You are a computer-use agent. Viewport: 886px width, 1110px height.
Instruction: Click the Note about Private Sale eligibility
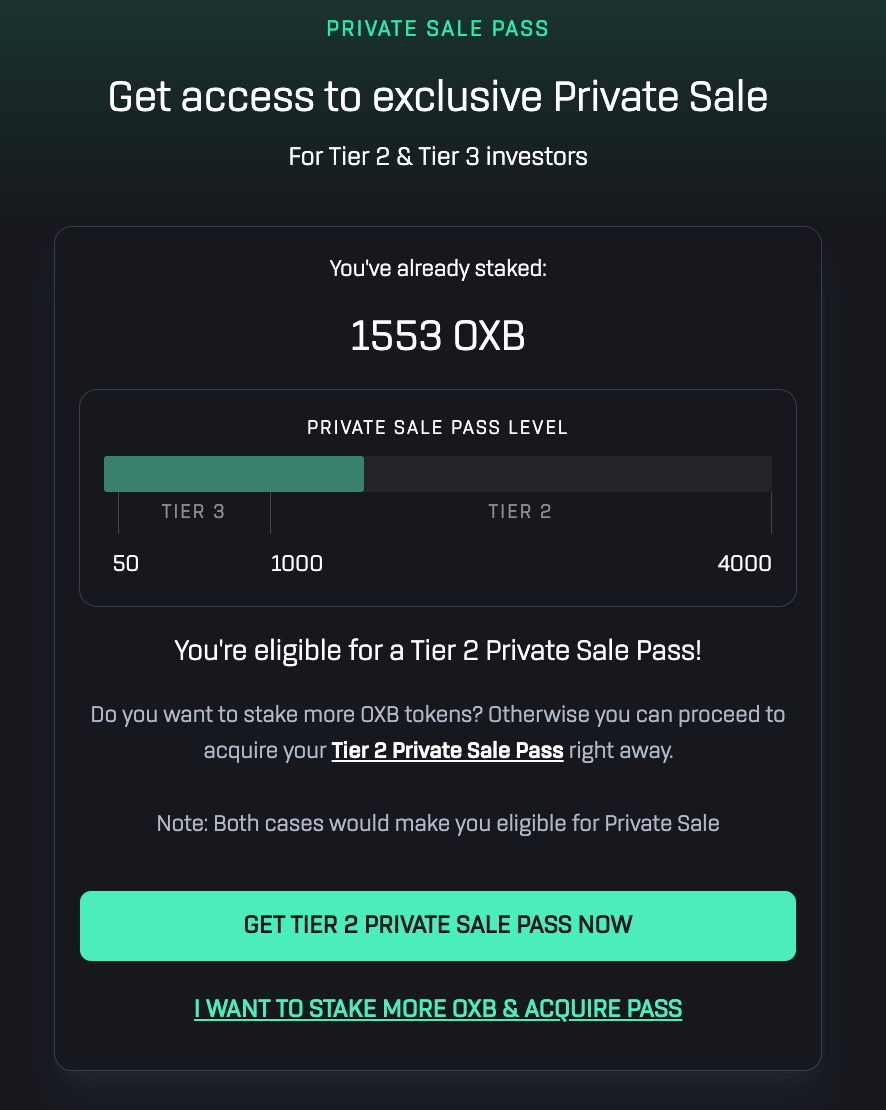tap(438, 824)
